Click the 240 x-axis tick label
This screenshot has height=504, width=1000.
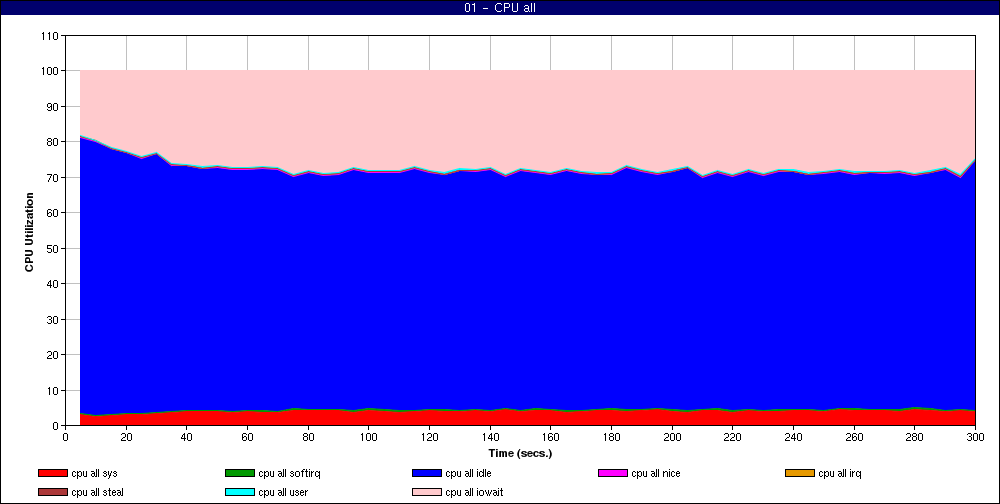[x=793, y=437]
